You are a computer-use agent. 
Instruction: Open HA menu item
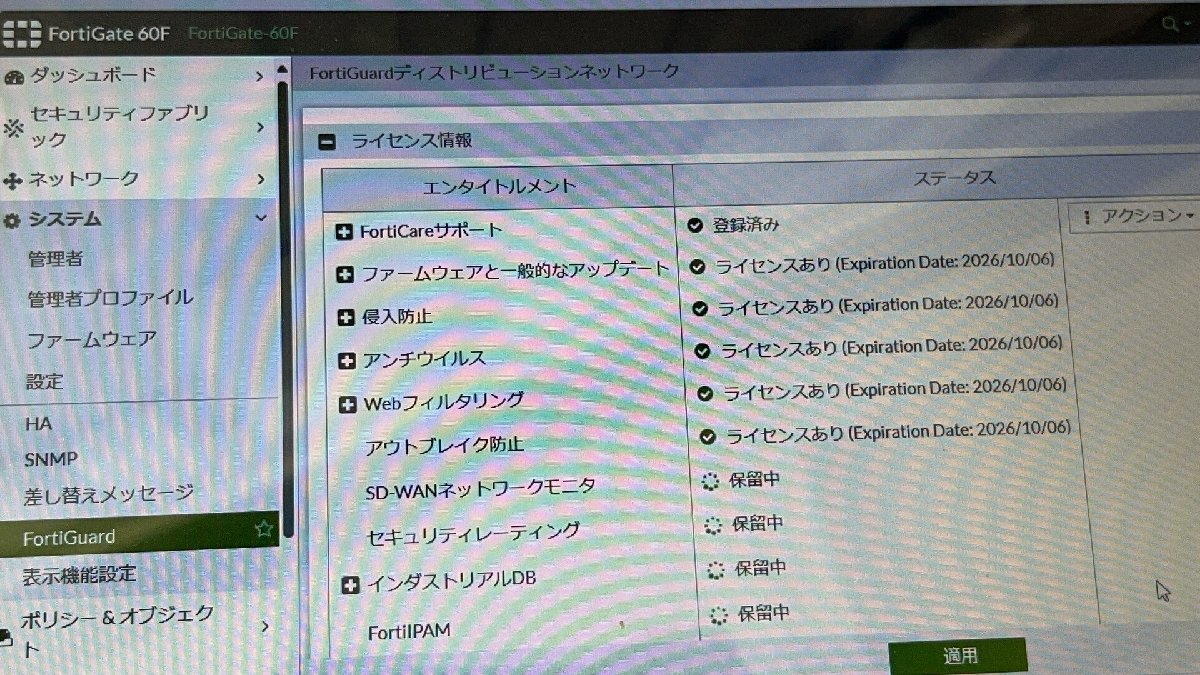pos(39,424)
